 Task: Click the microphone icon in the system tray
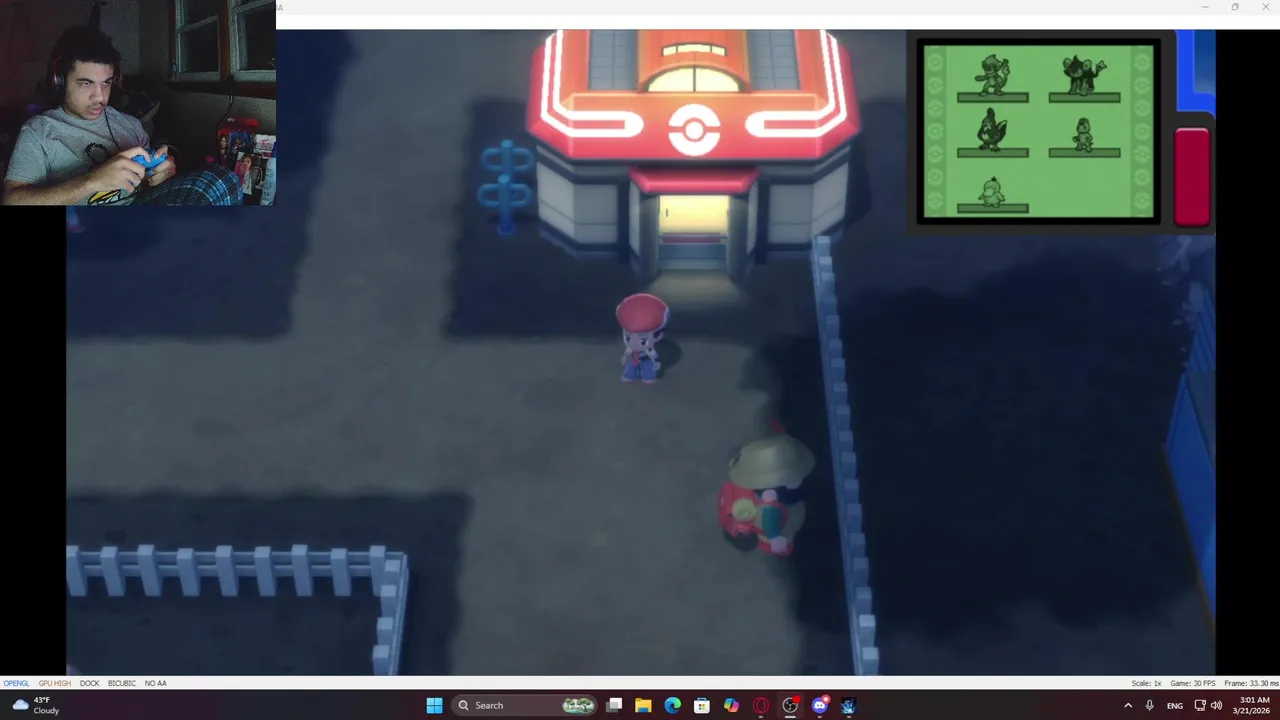point(1150,705)
